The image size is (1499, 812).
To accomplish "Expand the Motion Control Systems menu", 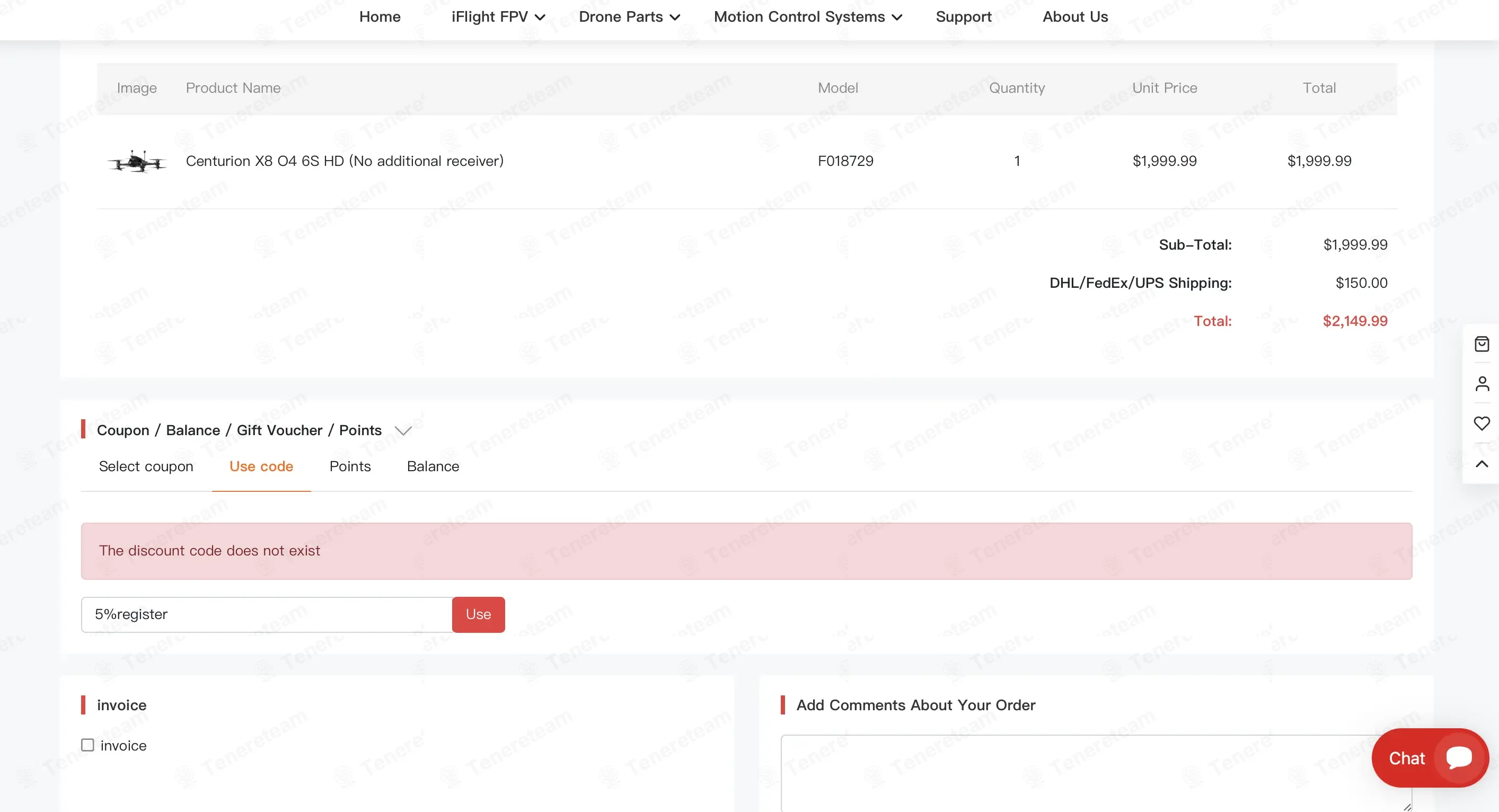I will tap(808, 17).
